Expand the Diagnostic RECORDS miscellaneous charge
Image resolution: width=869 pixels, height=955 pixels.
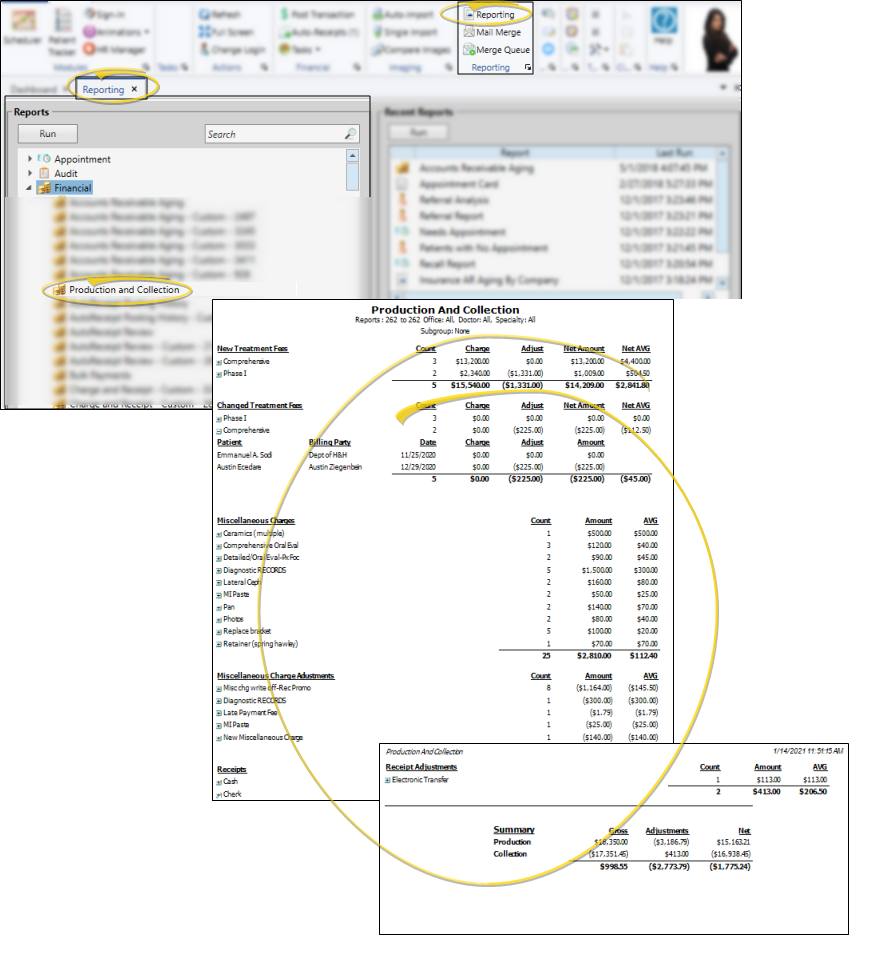[219, 570]
